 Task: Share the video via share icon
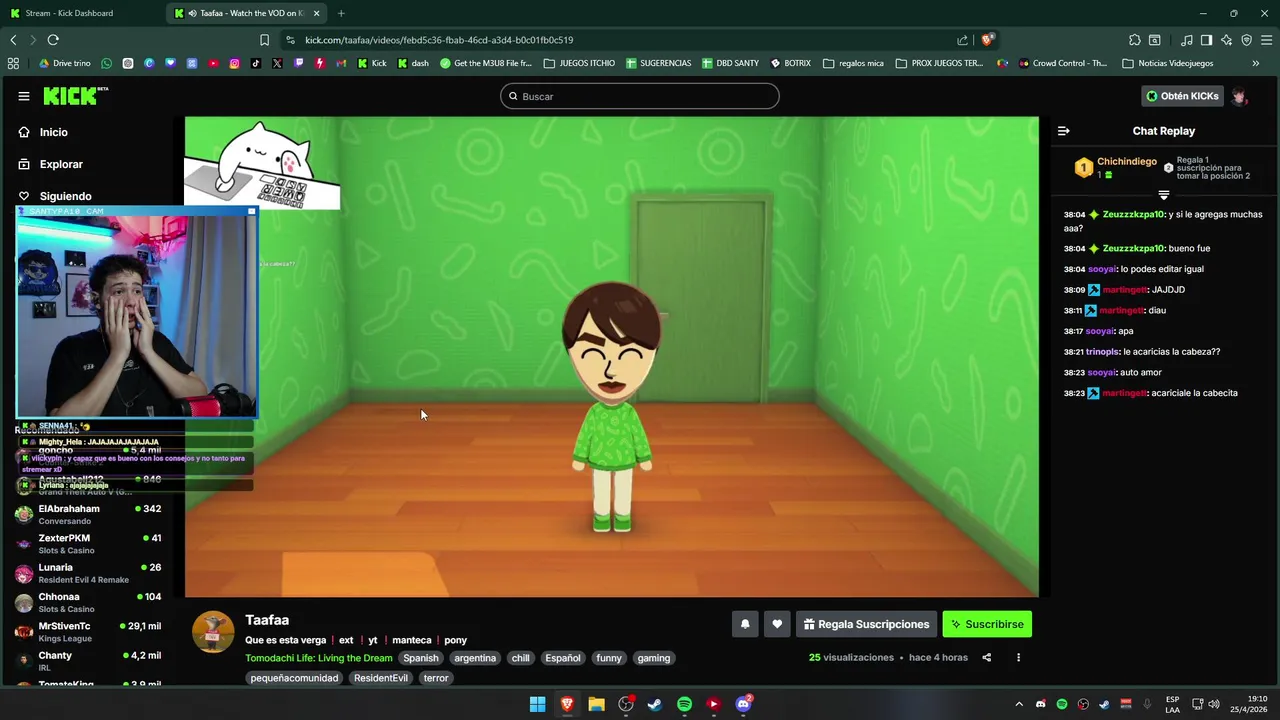[986, 658]
